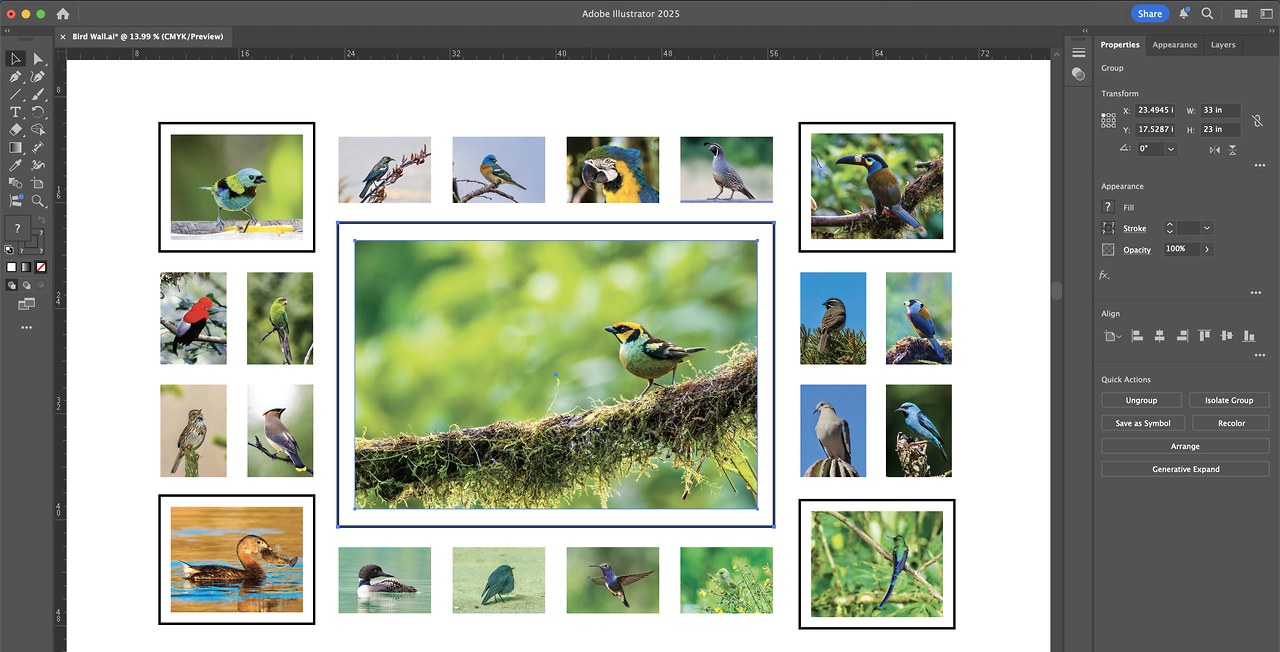The height and width of the screenshot is (652, 1280).
Task: Activate the Zoom magnifier tool
Action: pyautogui.click(x=38, y=200)
